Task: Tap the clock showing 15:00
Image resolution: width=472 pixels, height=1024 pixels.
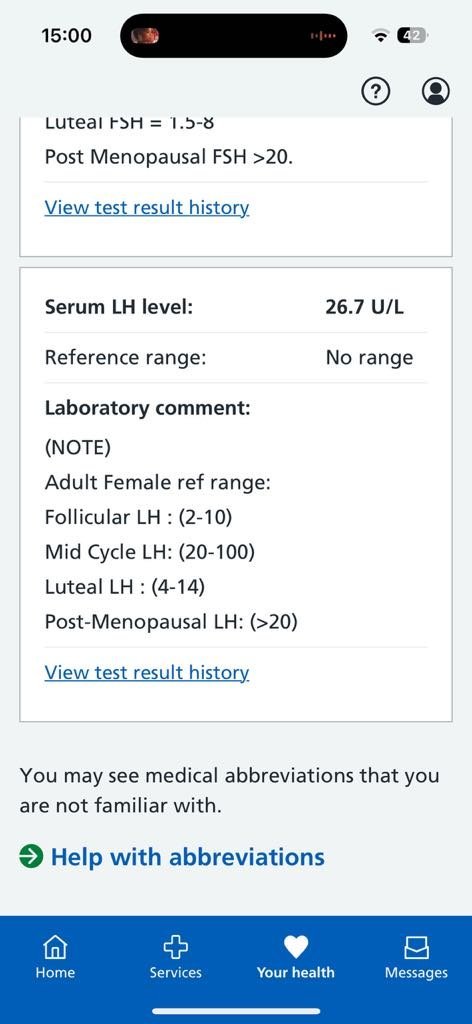Action: coord(66,36)
